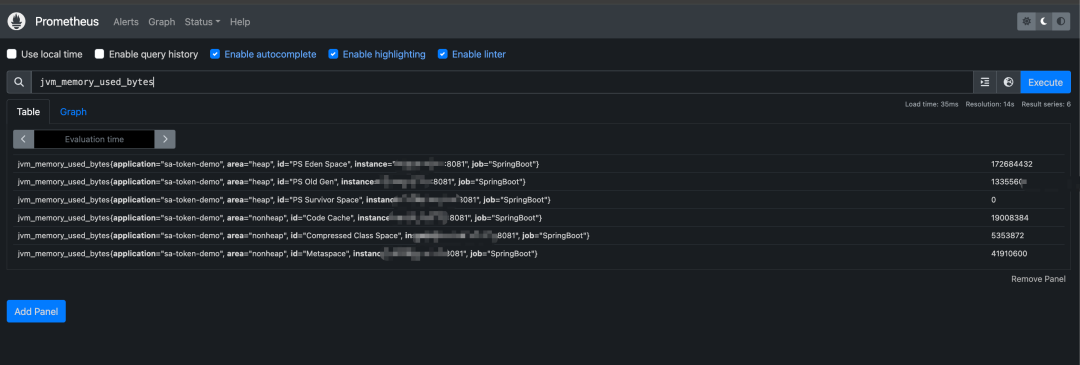The height and width of the screenshot is (365, 1080).
Task: Click the Remove Panel link
Action: [1038, 279]
